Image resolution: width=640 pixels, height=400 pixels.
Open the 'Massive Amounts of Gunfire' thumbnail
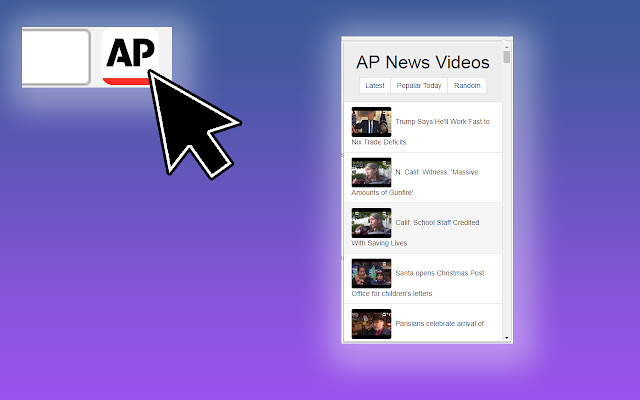point(371,172)
